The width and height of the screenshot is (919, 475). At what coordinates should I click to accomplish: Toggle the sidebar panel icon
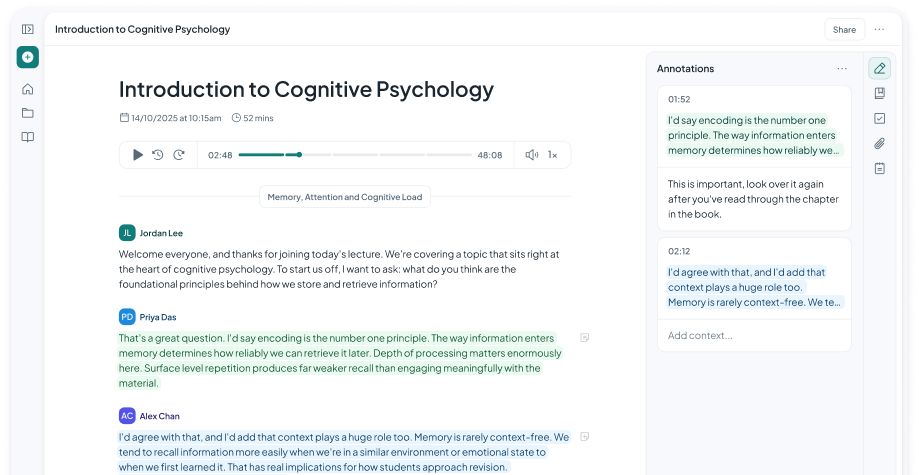pyautogui.click(x=28, y=29)
